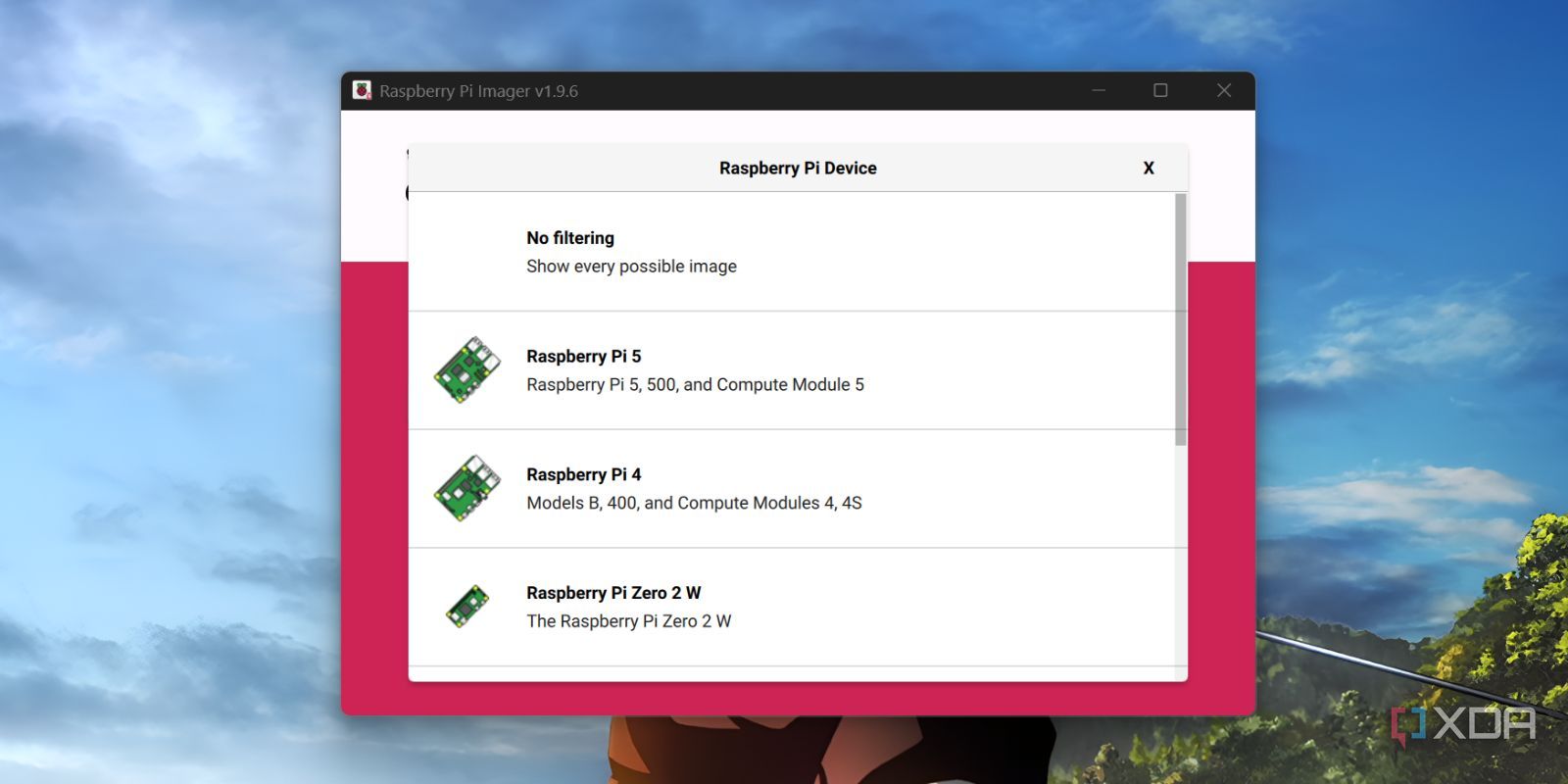Maximize the Raspberry Pi Imager window
This screenshot has height=784, width=1568.
1160,90
